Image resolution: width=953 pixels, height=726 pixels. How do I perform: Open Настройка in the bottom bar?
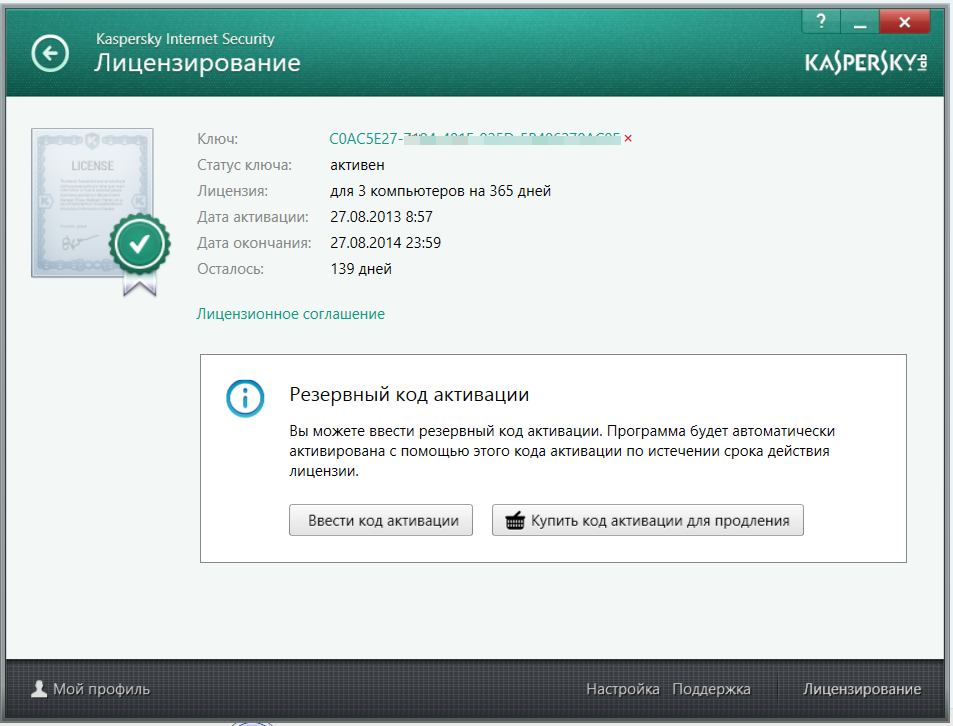coord(622,689)
